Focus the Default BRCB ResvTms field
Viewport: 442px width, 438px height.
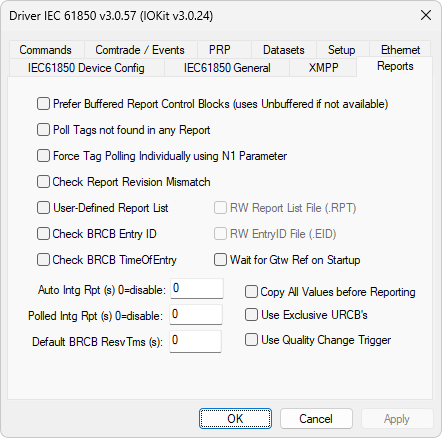[195, 341]
